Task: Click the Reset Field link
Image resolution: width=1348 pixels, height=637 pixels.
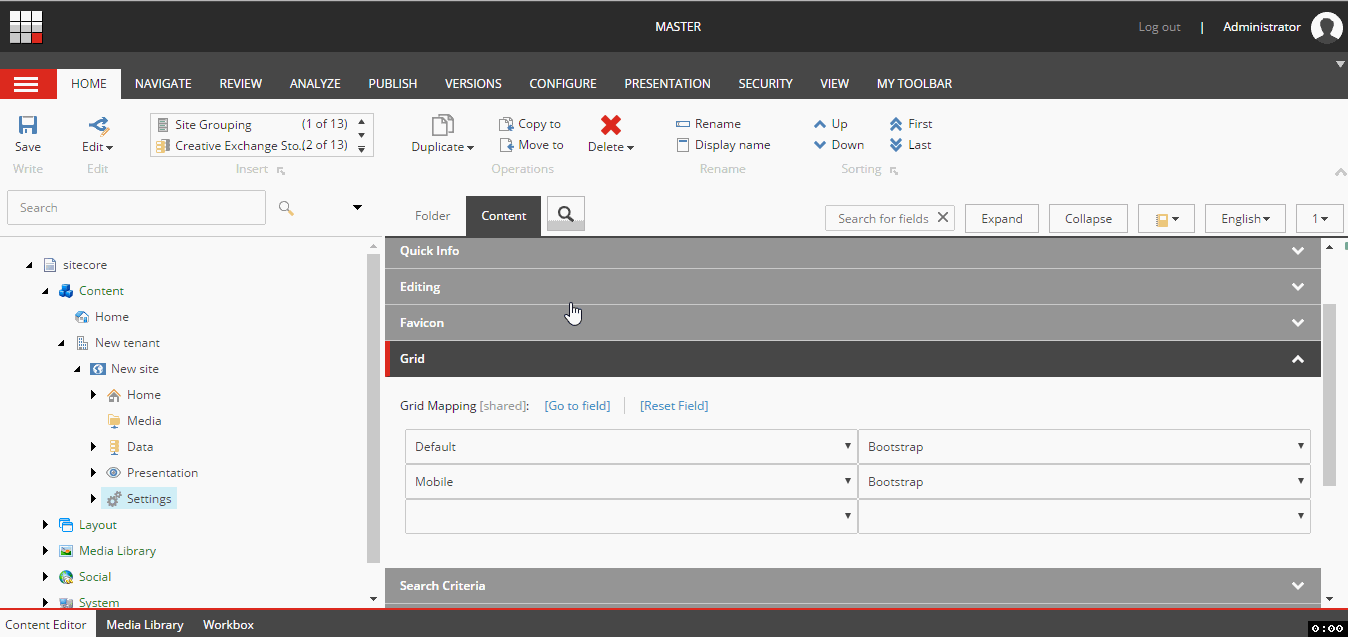Action: tap(674, 406)
